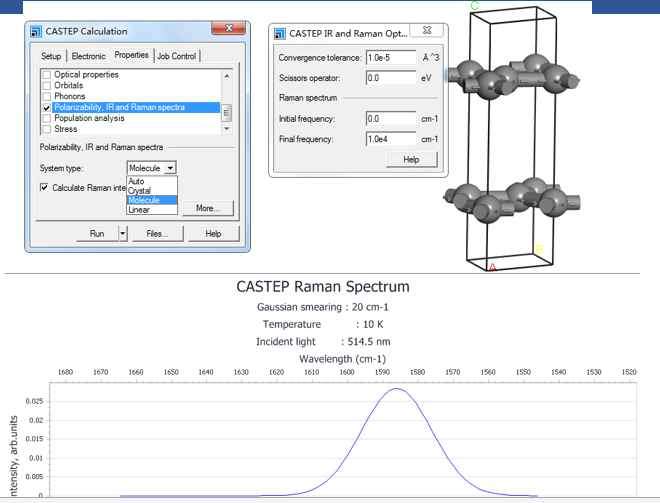
Task: Toggle the Polarizability, IR and Raman spectra checkbox
Action: [x=45, y=107]
